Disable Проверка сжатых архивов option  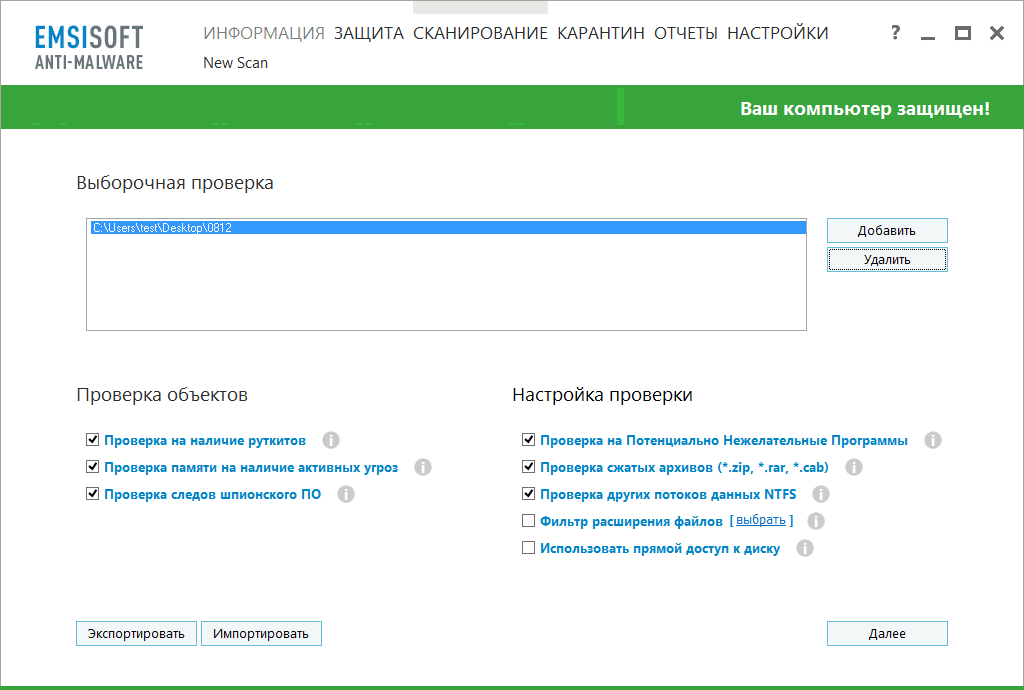pos(527,466)
